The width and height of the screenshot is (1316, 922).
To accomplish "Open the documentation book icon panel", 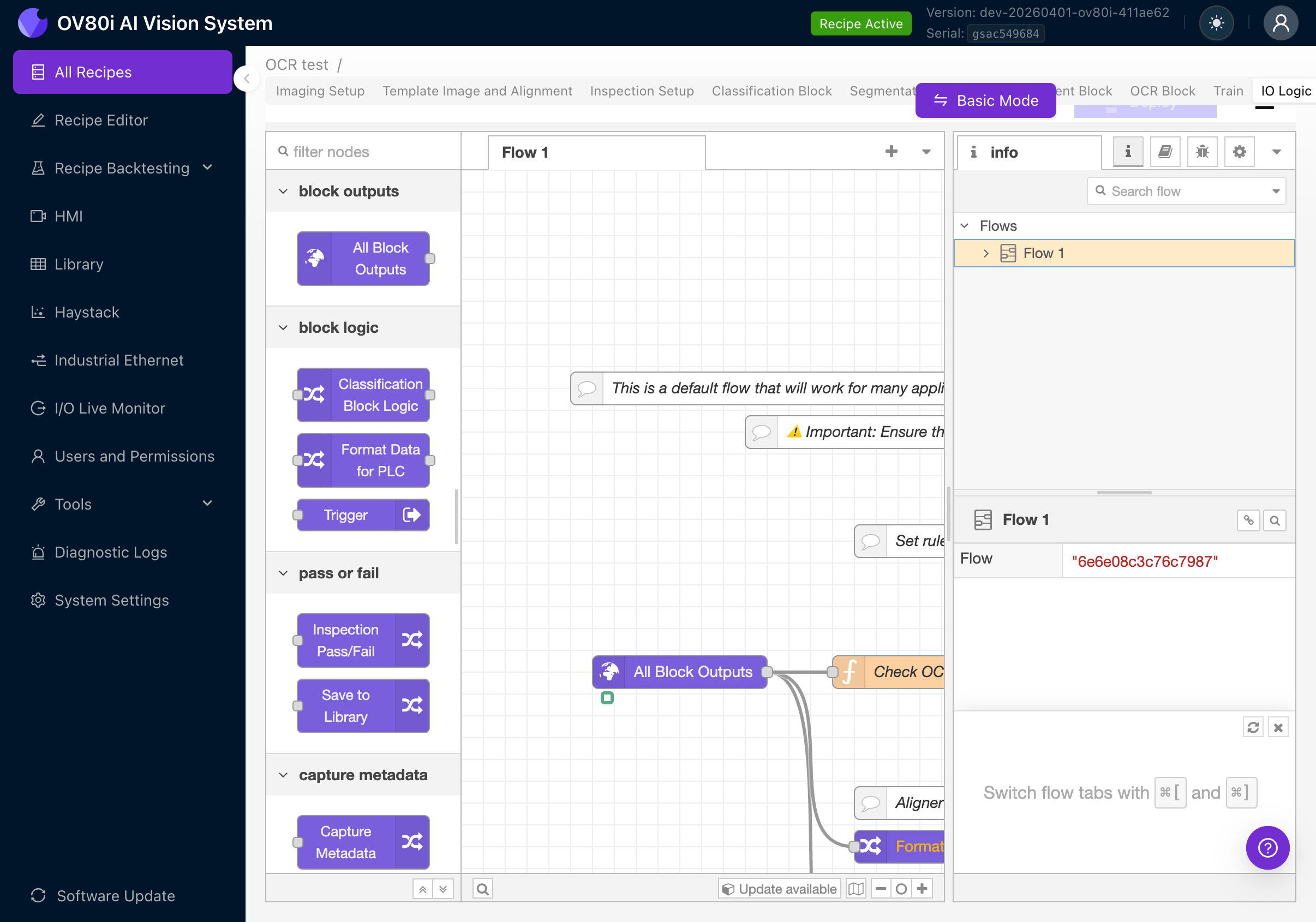I will coord(1165,151).
